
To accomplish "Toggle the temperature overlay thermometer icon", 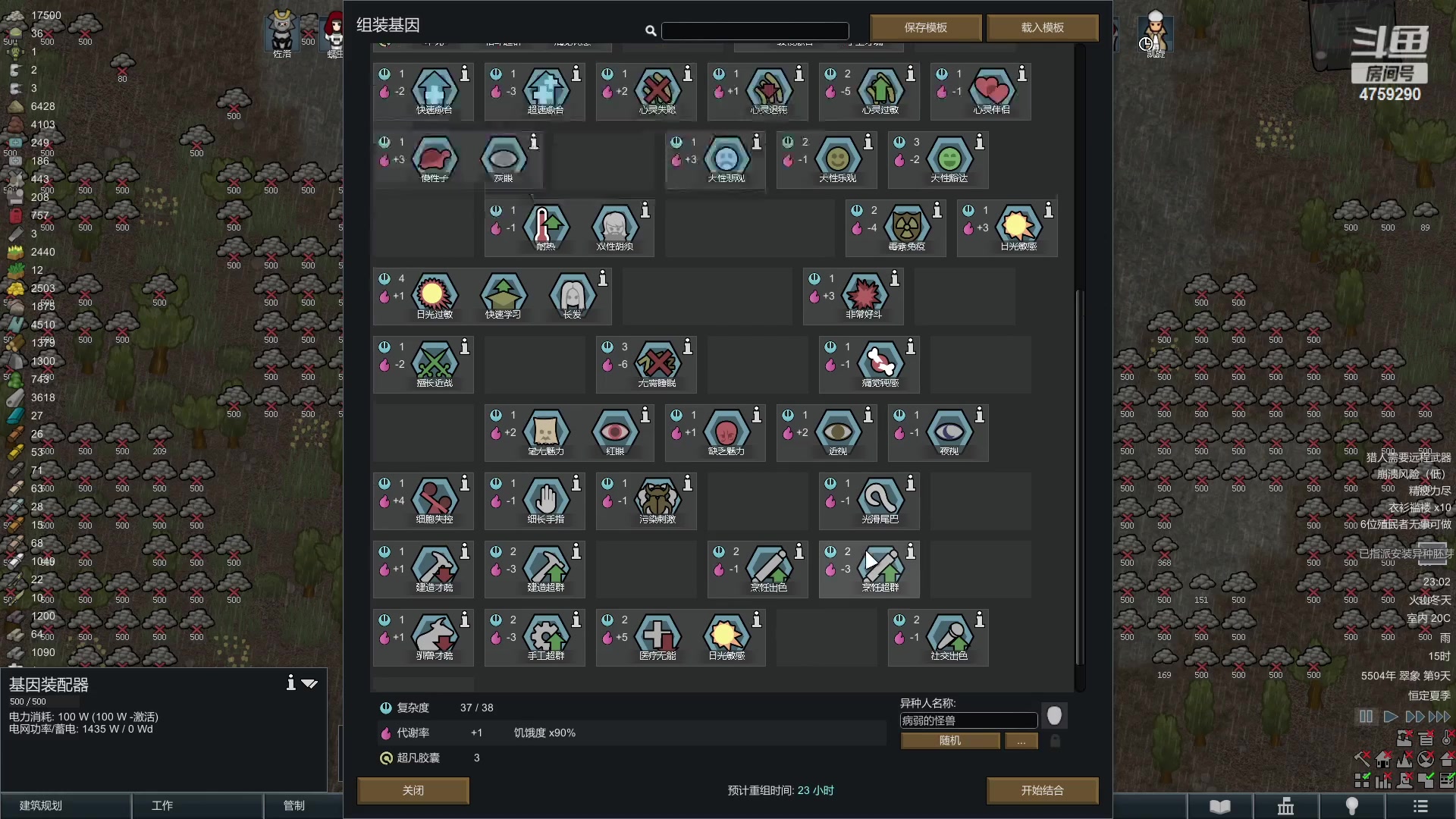I will point(1447,738).
